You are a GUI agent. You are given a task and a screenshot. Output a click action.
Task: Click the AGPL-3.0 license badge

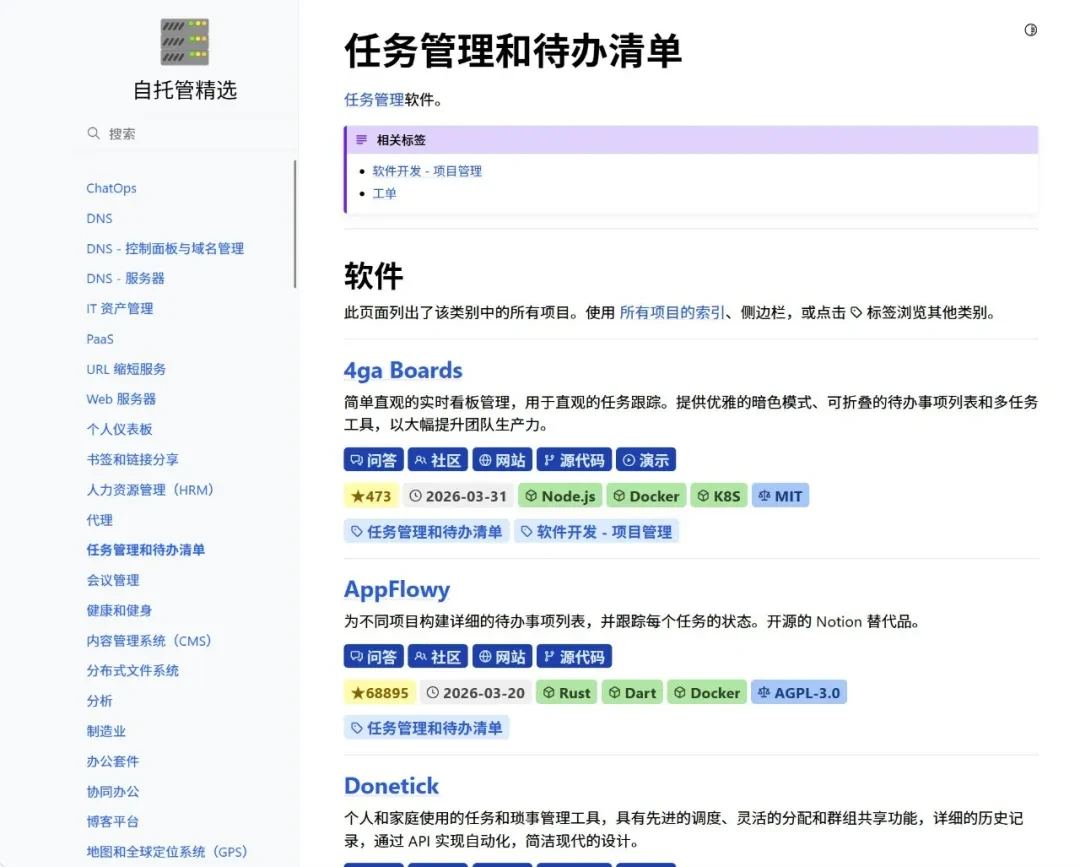point(798,693)
